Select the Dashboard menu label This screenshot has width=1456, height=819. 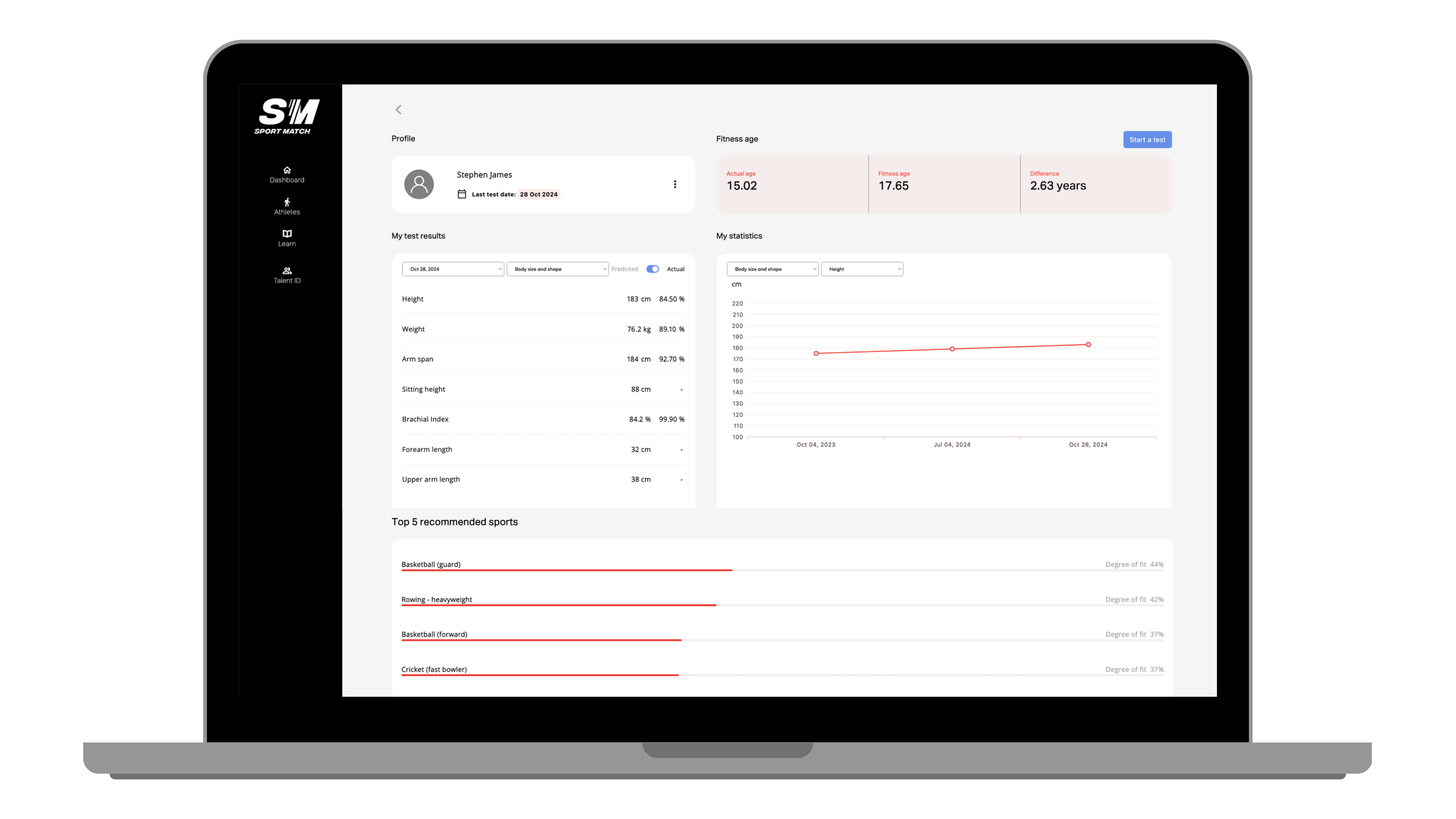287,180
